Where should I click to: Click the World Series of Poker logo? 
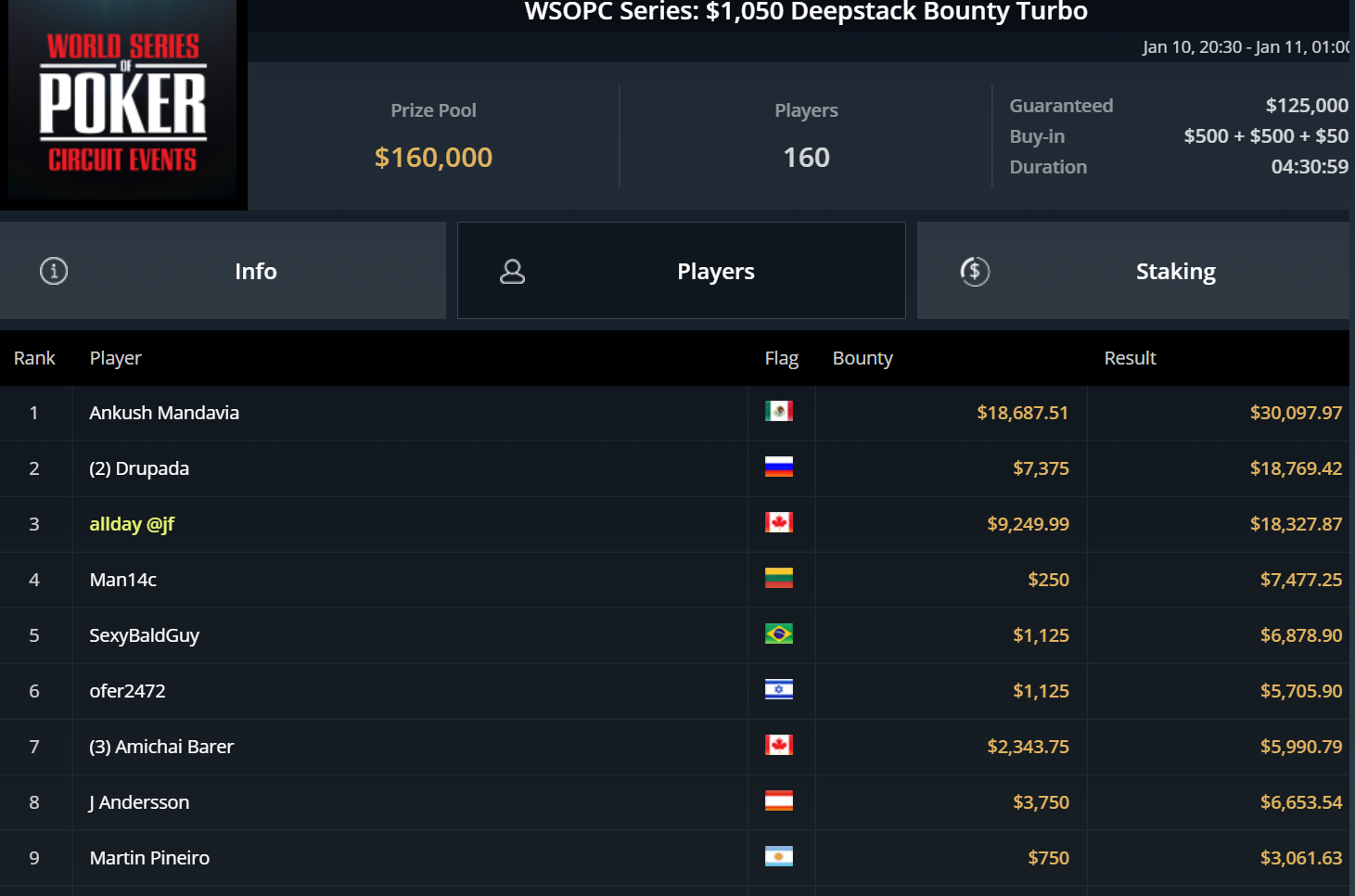(123, 102)
